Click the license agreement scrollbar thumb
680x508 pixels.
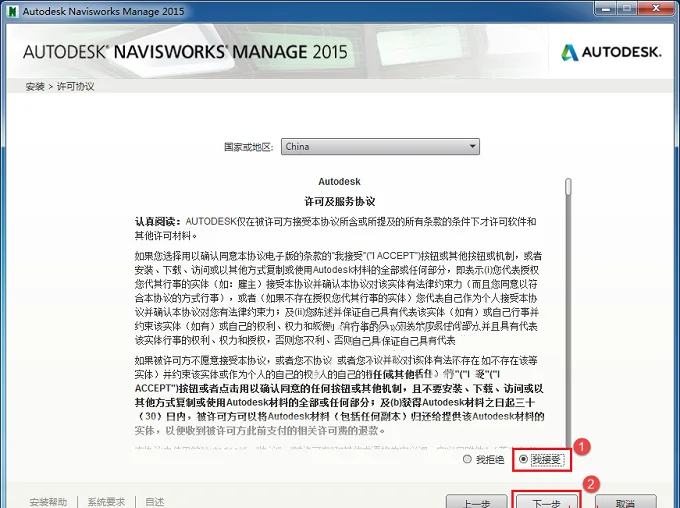click(568, 187)
